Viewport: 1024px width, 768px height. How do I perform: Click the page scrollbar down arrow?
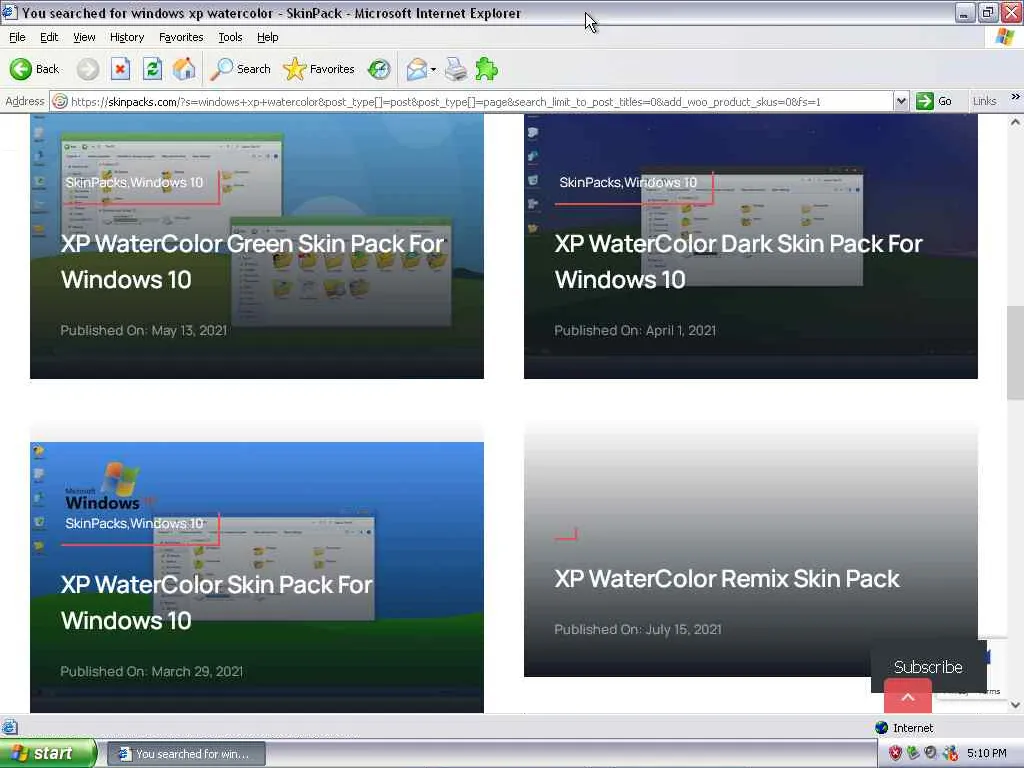point(1015,705)
